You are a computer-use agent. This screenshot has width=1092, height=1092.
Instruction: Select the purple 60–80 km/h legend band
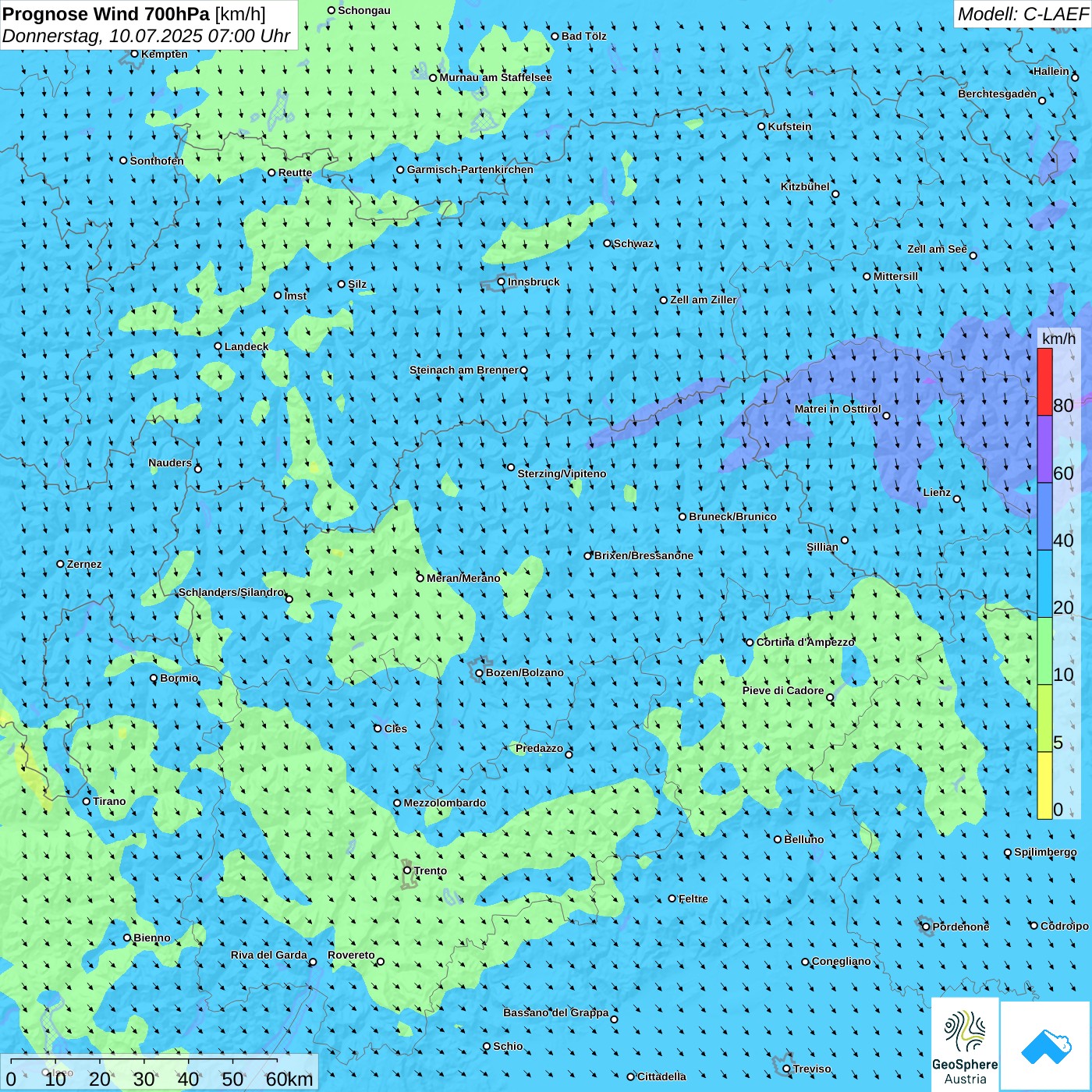(1044, 448)
